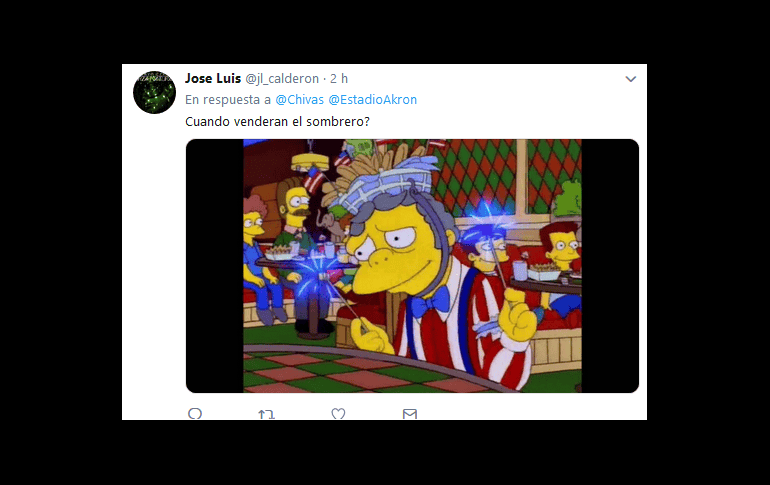
Task: Open the tweet options chevron menu
Action: click(631, 79)
